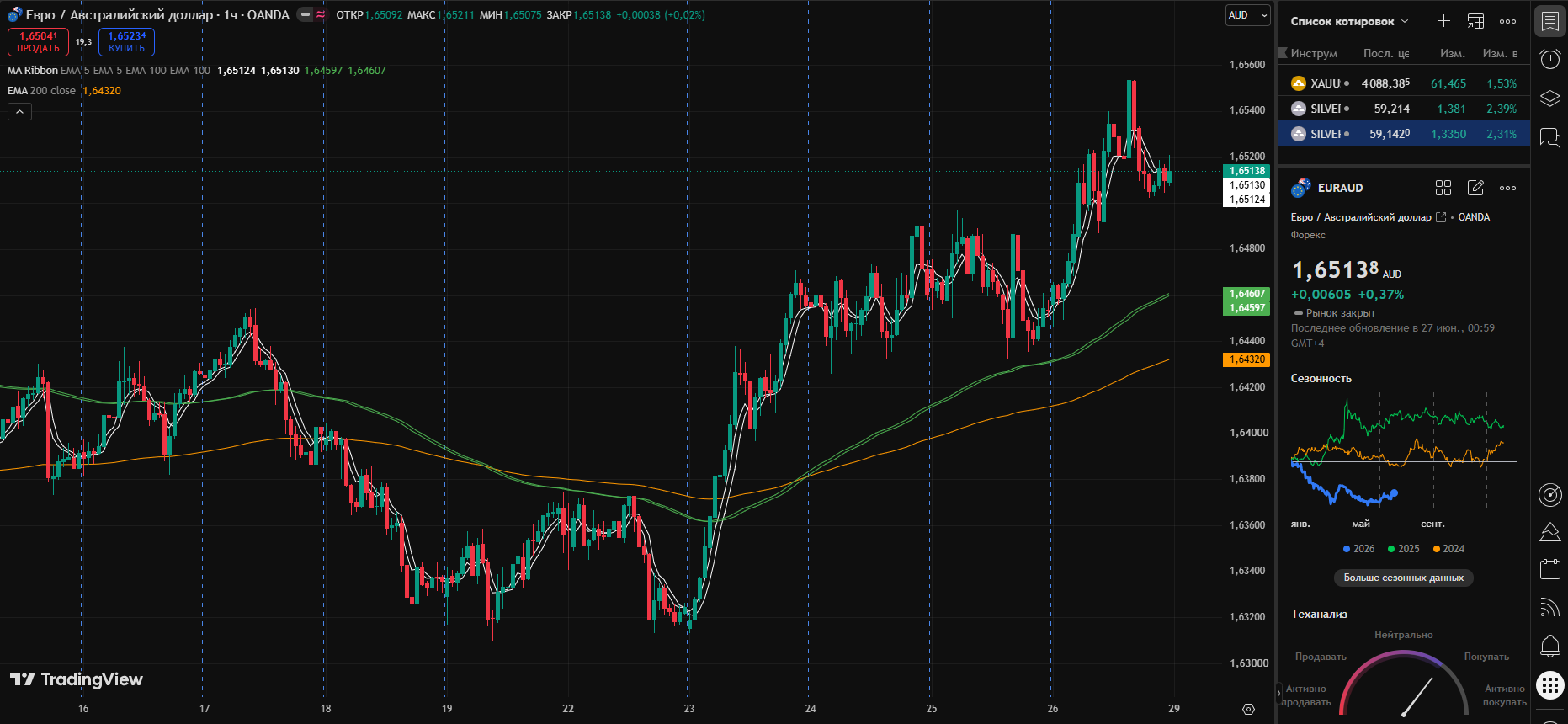This screenshot has height=724, width=1568.
Task: Open notifications bell icon in sidebar
Action: pos(1550,646)
